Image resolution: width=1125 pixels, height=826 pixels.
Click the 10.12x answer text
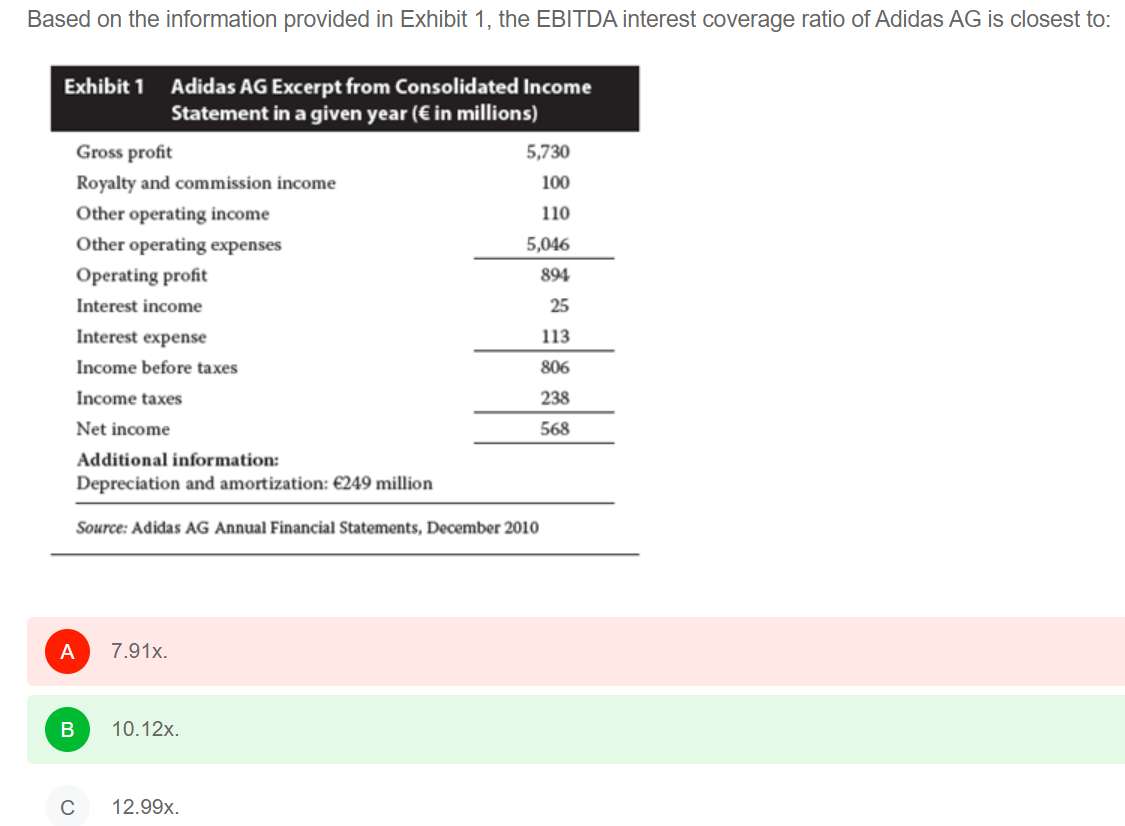tap(145, 729)
